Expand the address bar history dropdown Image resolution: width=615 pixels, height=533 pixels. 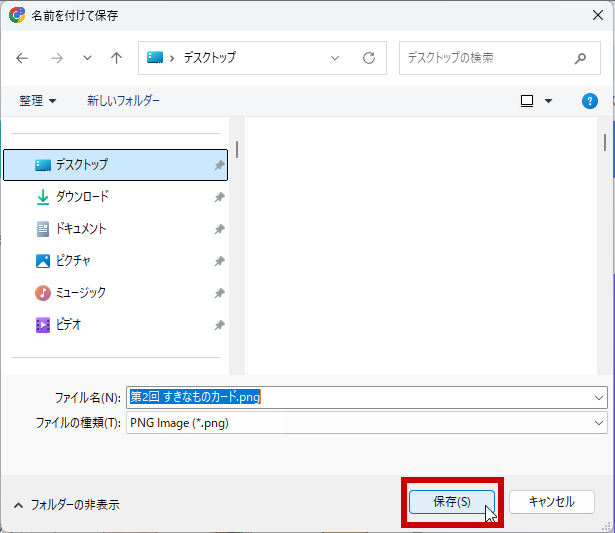[x=335, y=58]
